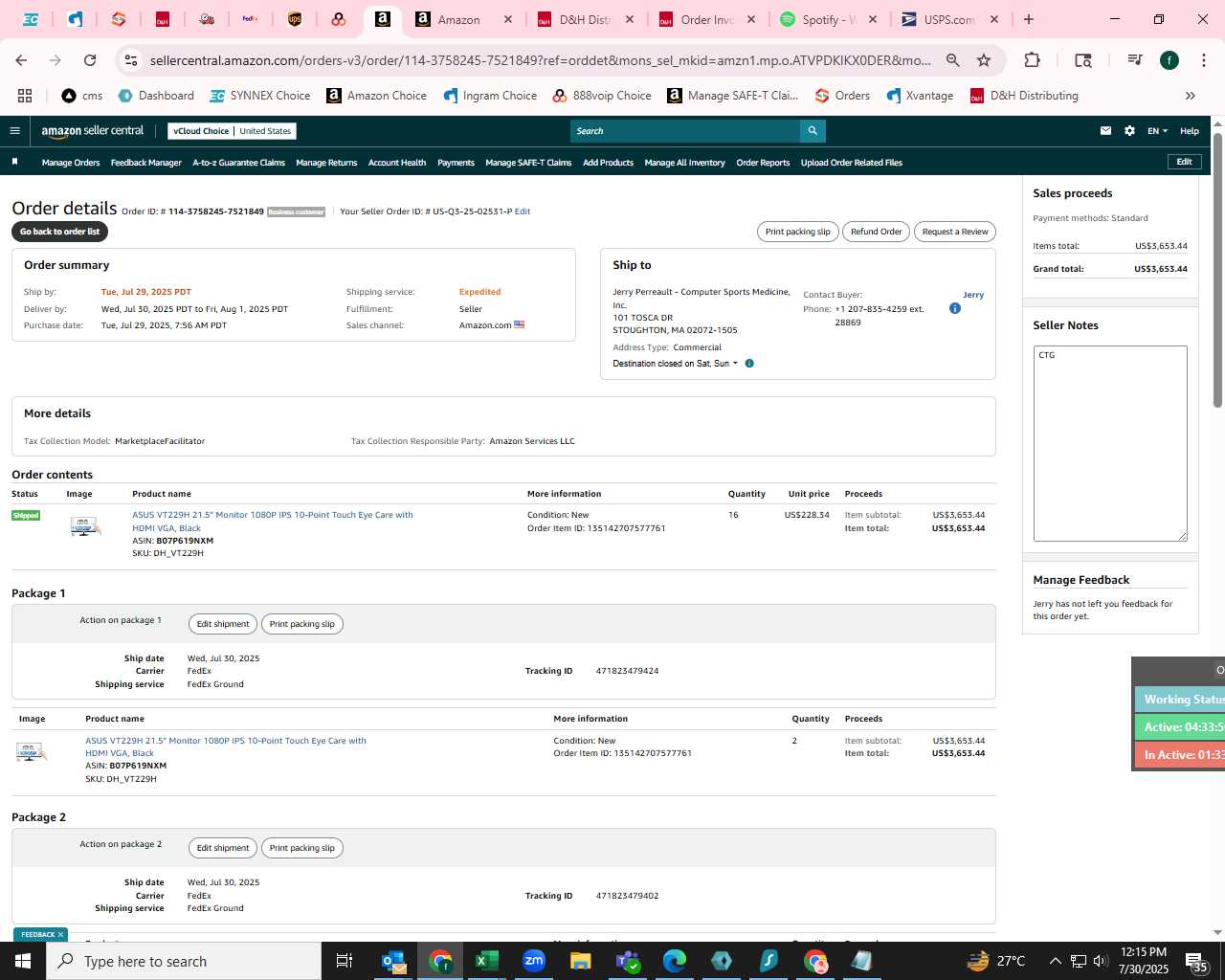Click the Refund Order button
The image size is (1225, 980).
click(x=877, y=232)
